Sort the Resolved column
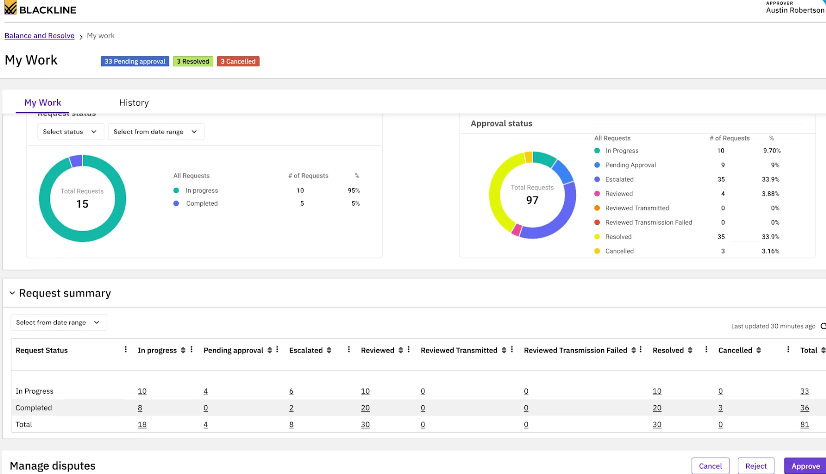The image size is (826, 474). tap(690, 350)
